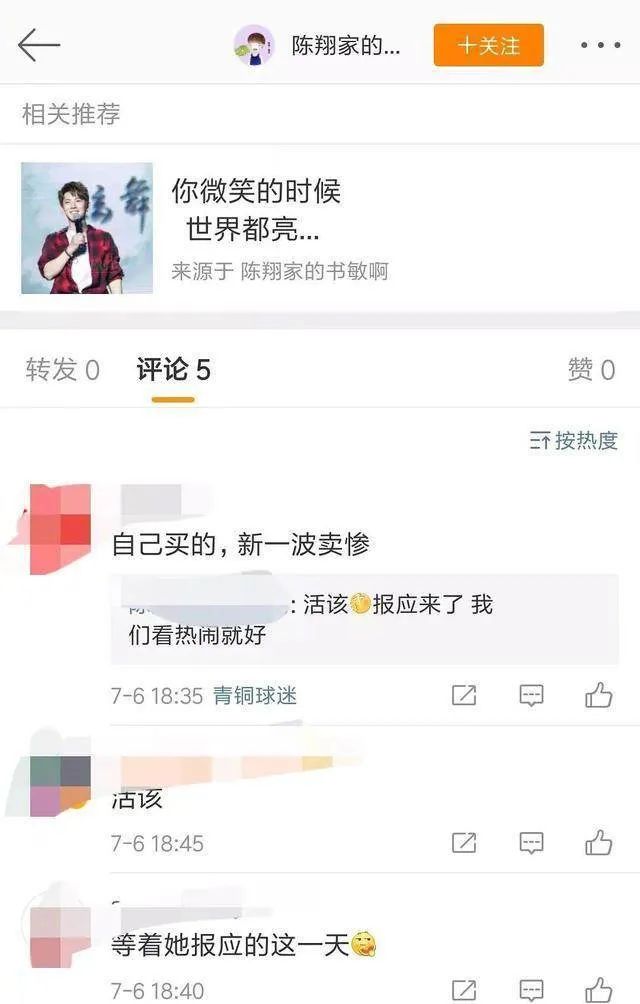Reply to the 18:35 comment via bubble icon
Image resolution: width=640 pixels, height=1004 pixels.
pos(531,695)
